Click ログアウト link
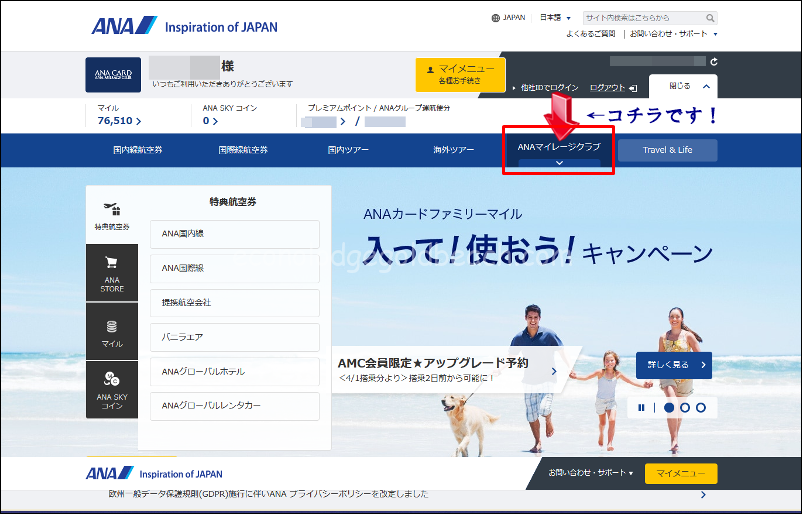 607,88
